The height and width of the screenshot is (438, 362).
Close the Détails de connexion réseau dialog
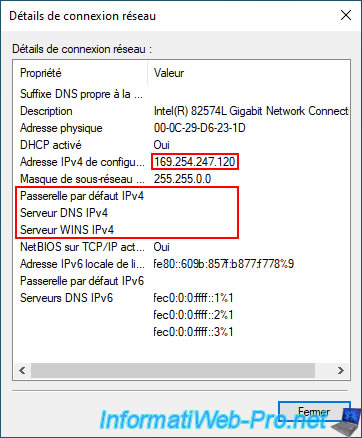(x=346, y=15)
